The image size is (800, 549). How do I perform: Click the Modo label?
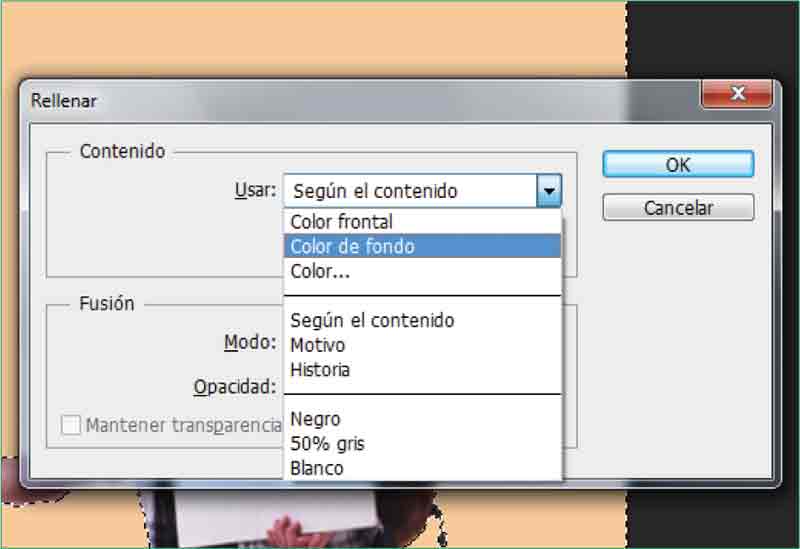point(249,342)
